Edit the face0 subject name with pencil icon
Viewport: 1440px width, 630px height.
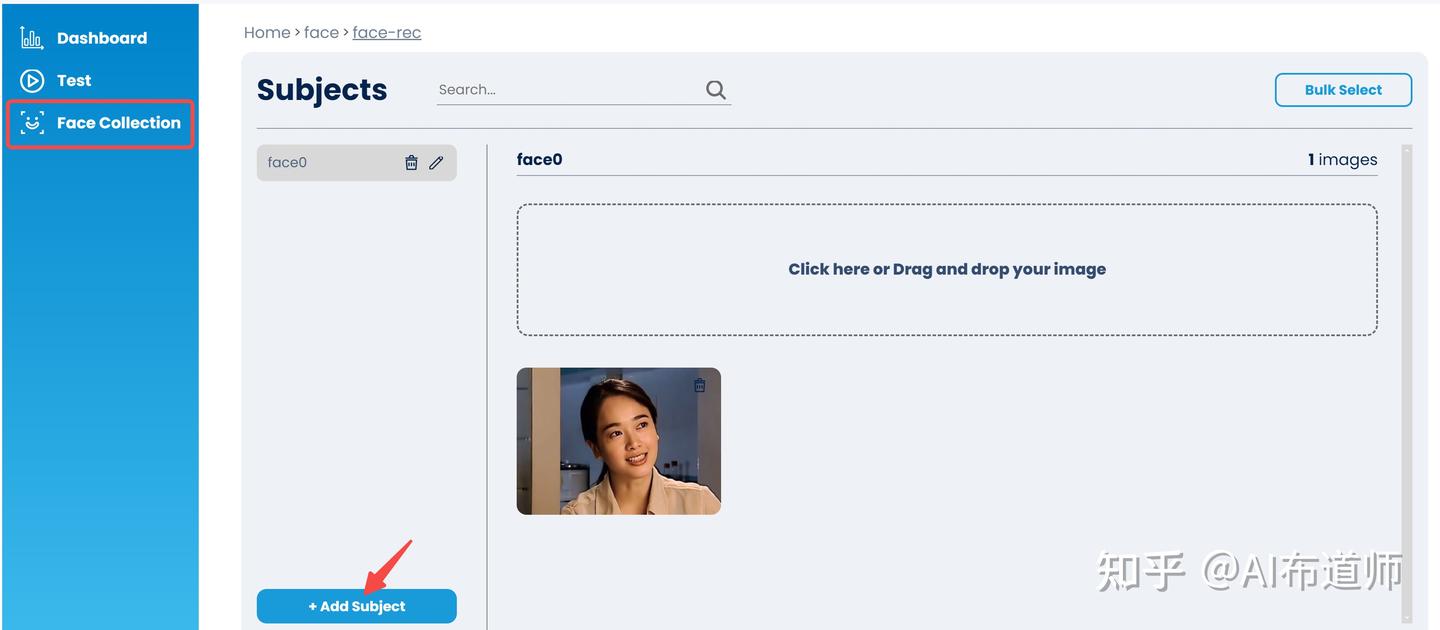[436, 163]
